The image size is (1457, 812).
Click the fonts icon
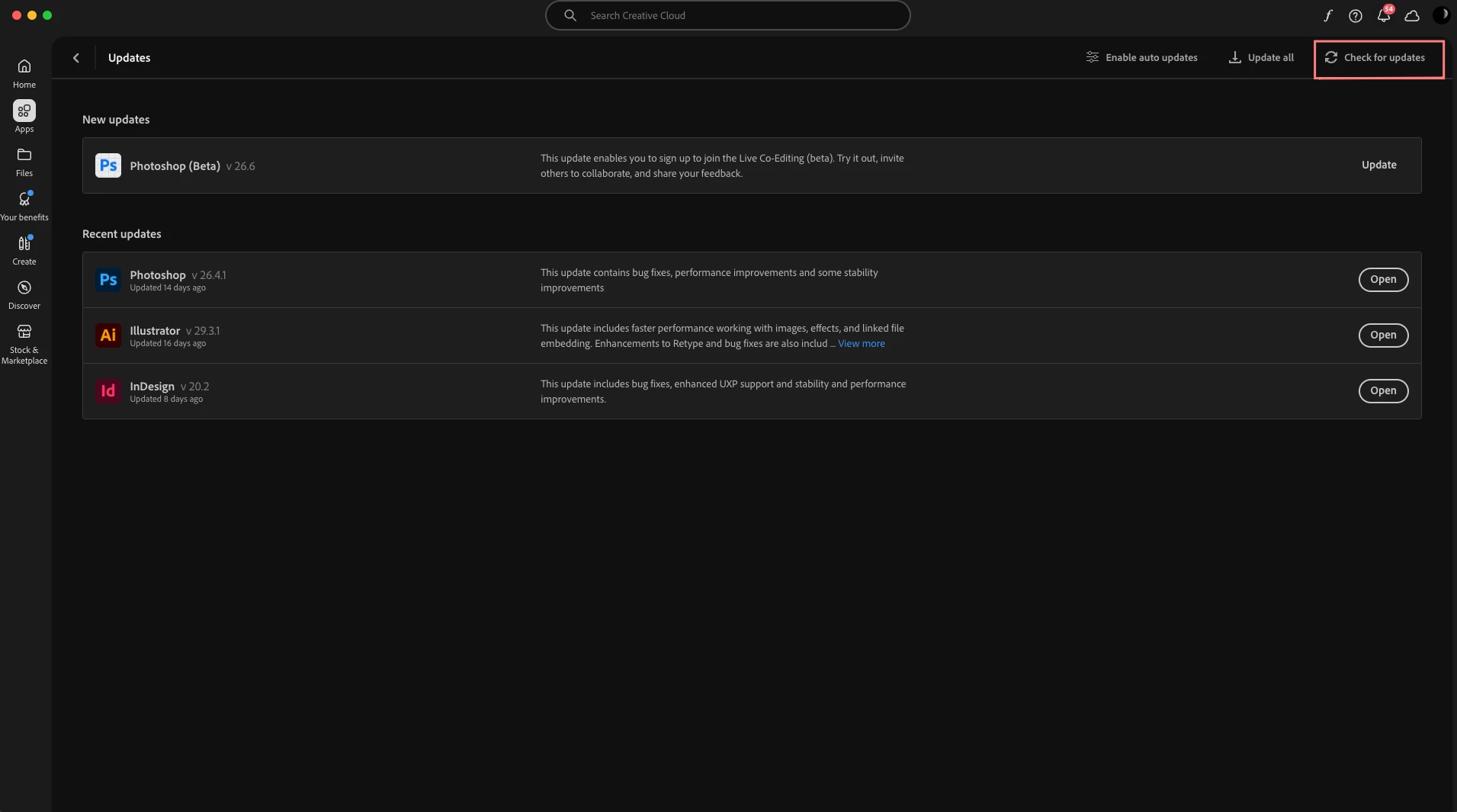tap(1327, 15)
